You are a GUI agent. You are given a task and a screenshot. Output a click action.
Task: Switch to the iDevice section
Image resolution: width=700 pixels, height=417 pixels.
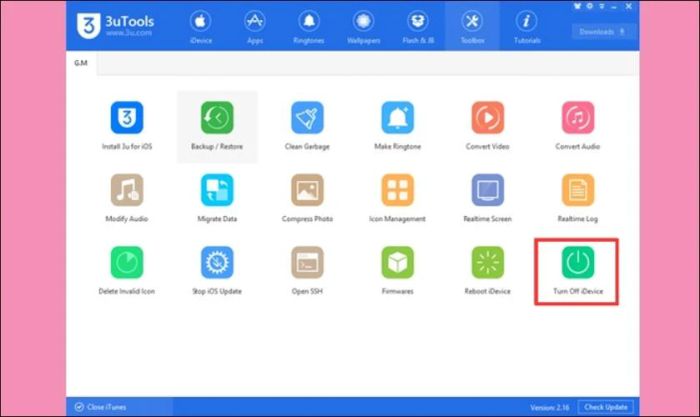click(x=200, y=26)
